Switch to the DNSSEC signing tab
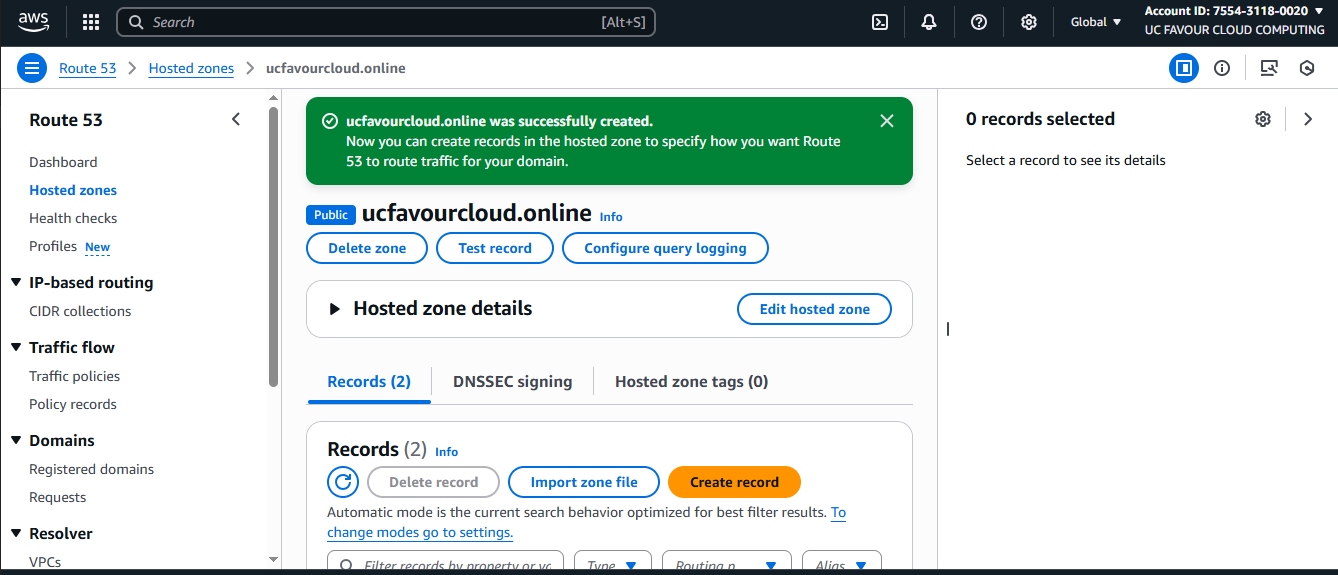1338x575 pixels. pyautogui.click(x=512, y=381)
